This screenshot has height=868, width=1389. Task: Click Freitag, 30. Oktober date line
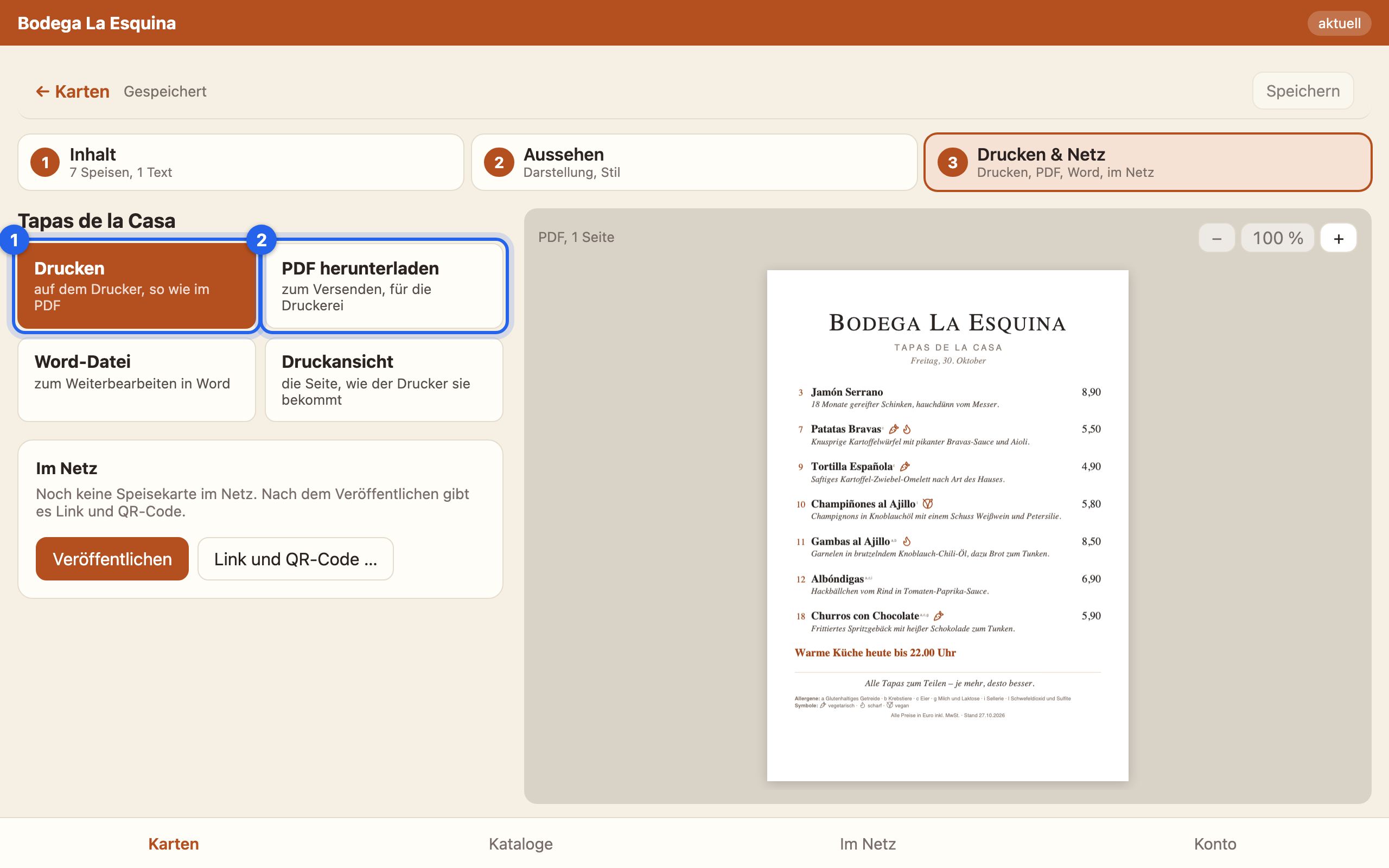coord(948,361)
